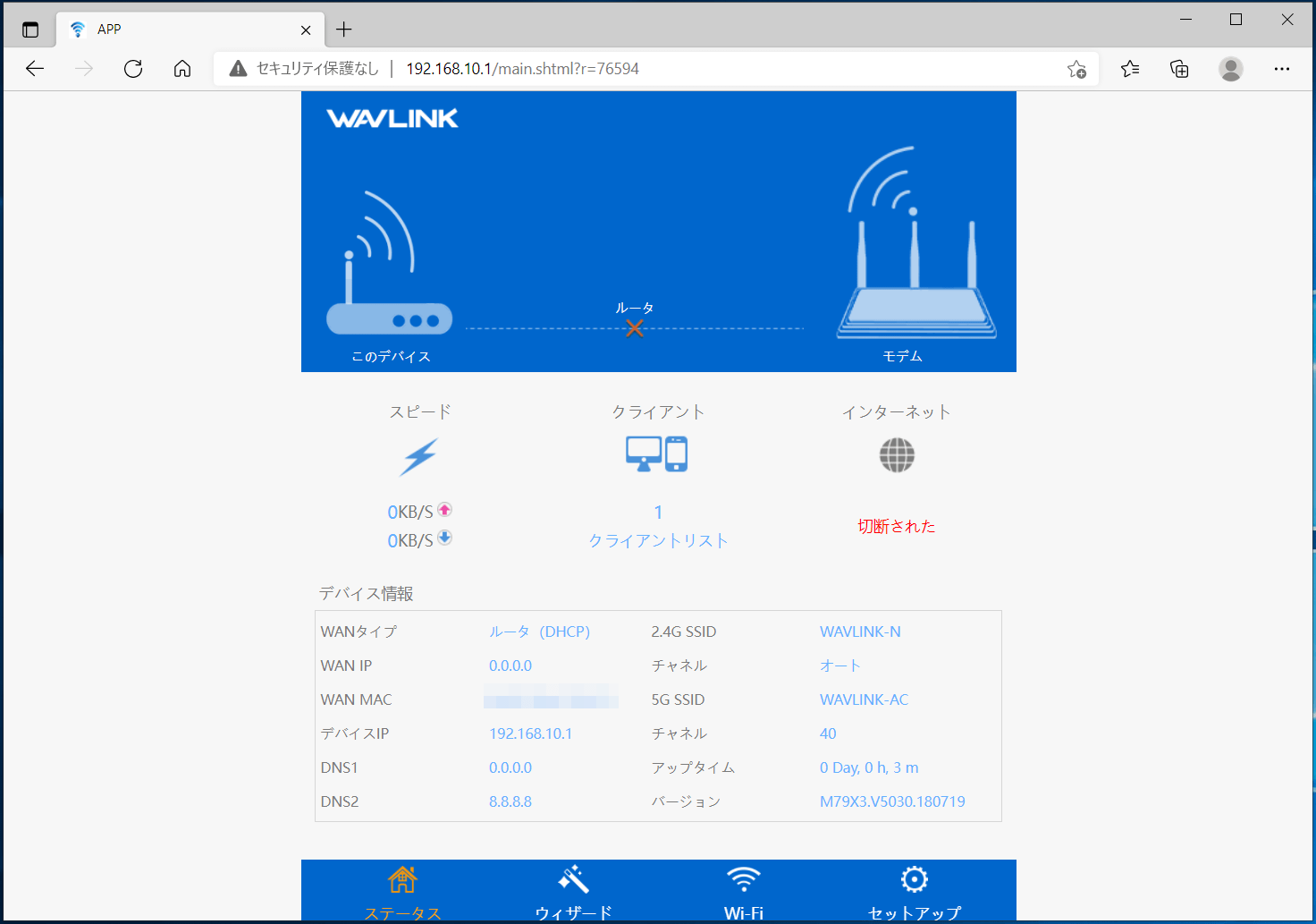1316x924 pixels.
Task: Open the クライアントリスト link
Action: 658,540
